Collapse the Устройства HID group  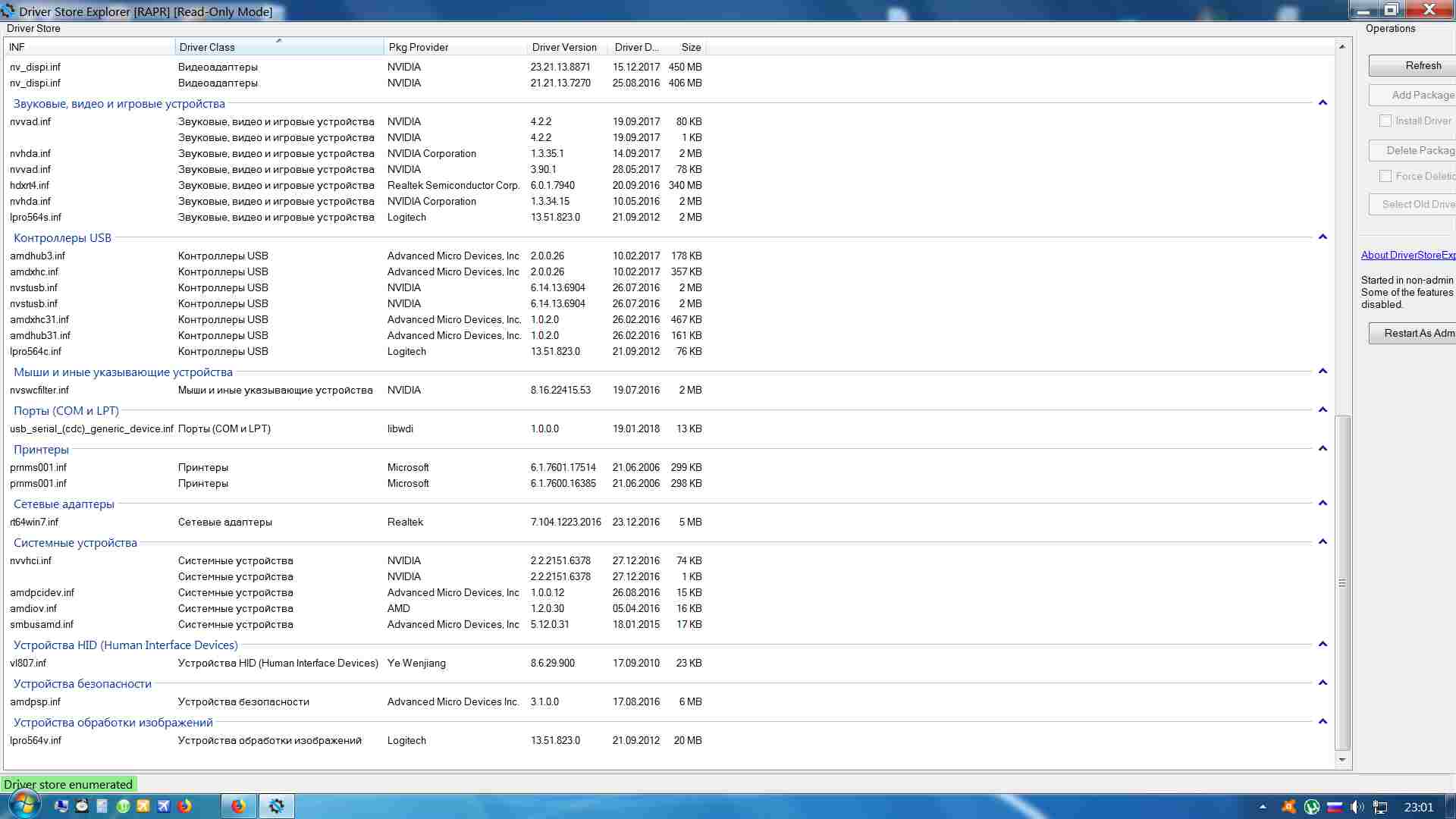pyautogui.click(x=1323, y=645)
